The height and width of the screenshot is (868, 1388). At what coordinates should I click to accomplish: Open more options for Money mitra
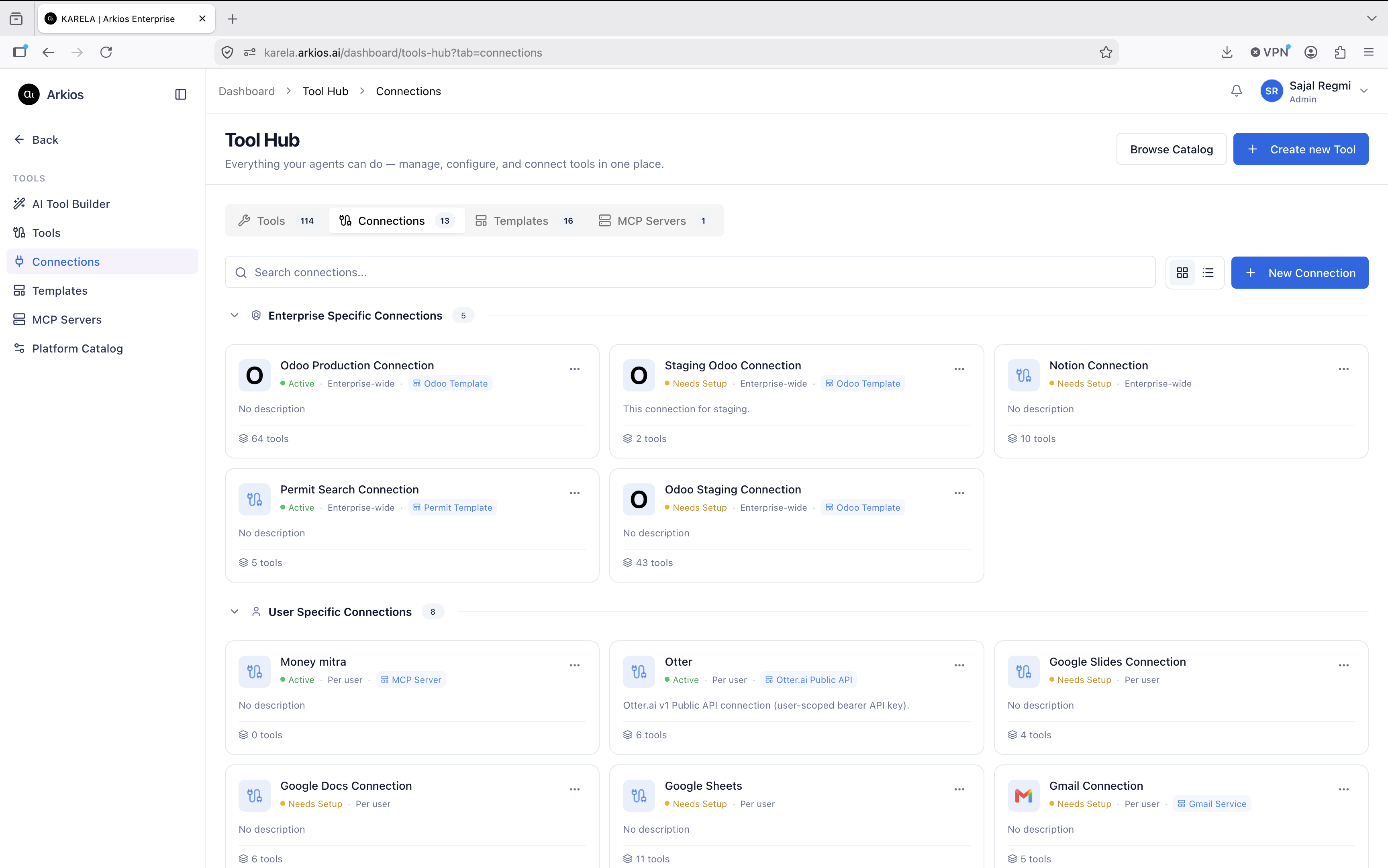pos(574,665)
